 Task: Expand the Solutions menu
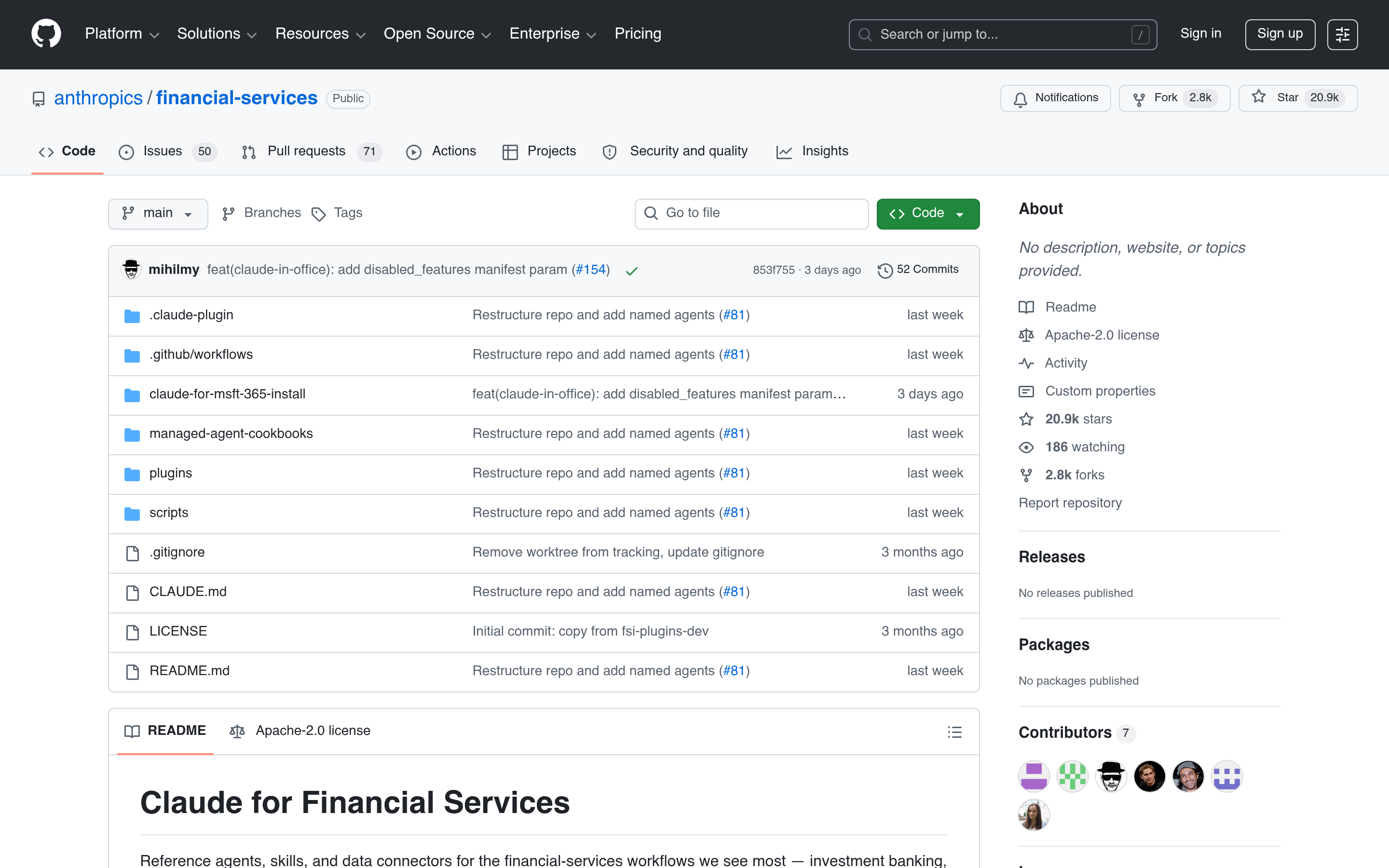pos(217,34)
